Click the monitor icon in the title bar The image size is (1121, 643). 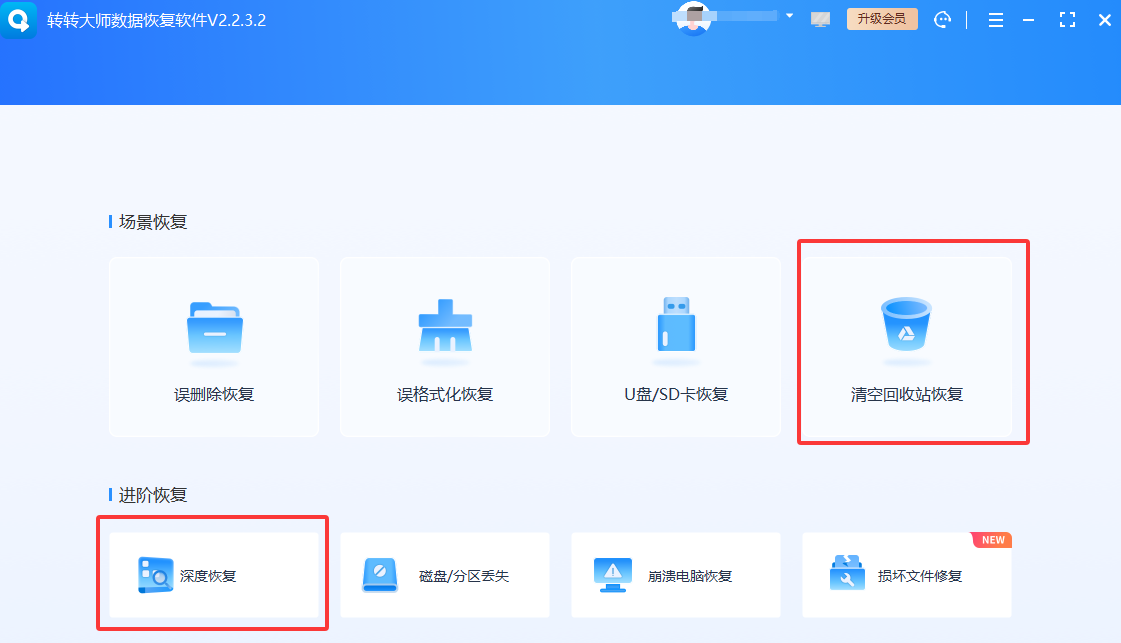pos(820,20)
